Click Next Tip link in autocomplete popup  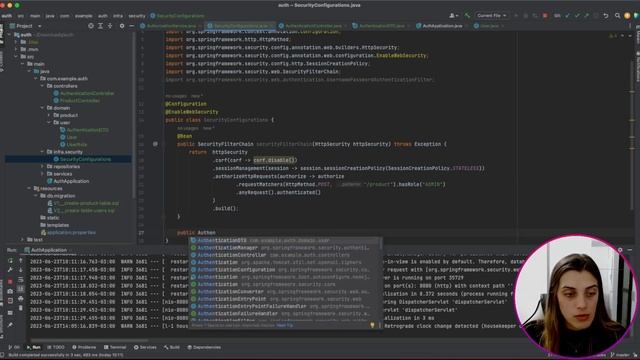(x=285, y=325)
